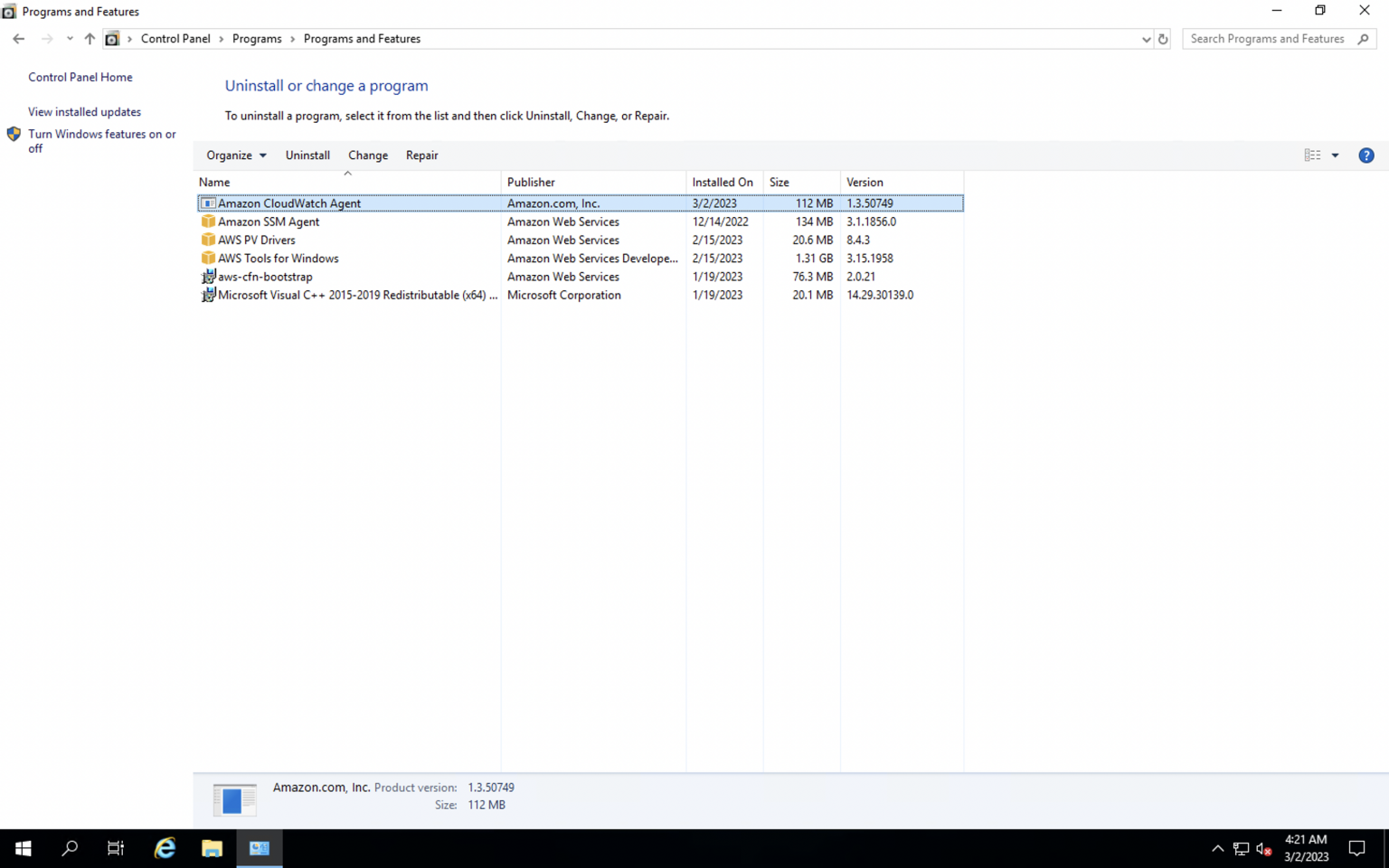Click the AWS Tools for Windows package icon
The height and width of the screenshot is (868, 1389).
click(208, 258)
